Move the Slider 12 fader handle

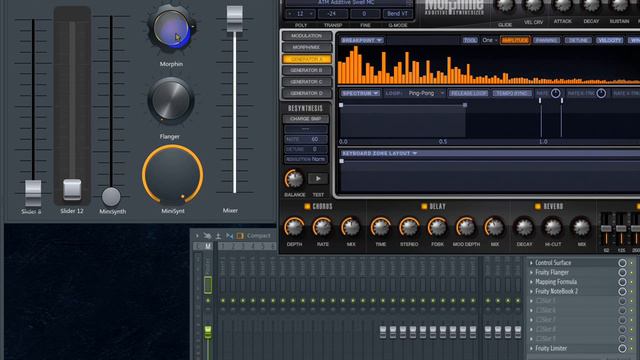[72, 189]
